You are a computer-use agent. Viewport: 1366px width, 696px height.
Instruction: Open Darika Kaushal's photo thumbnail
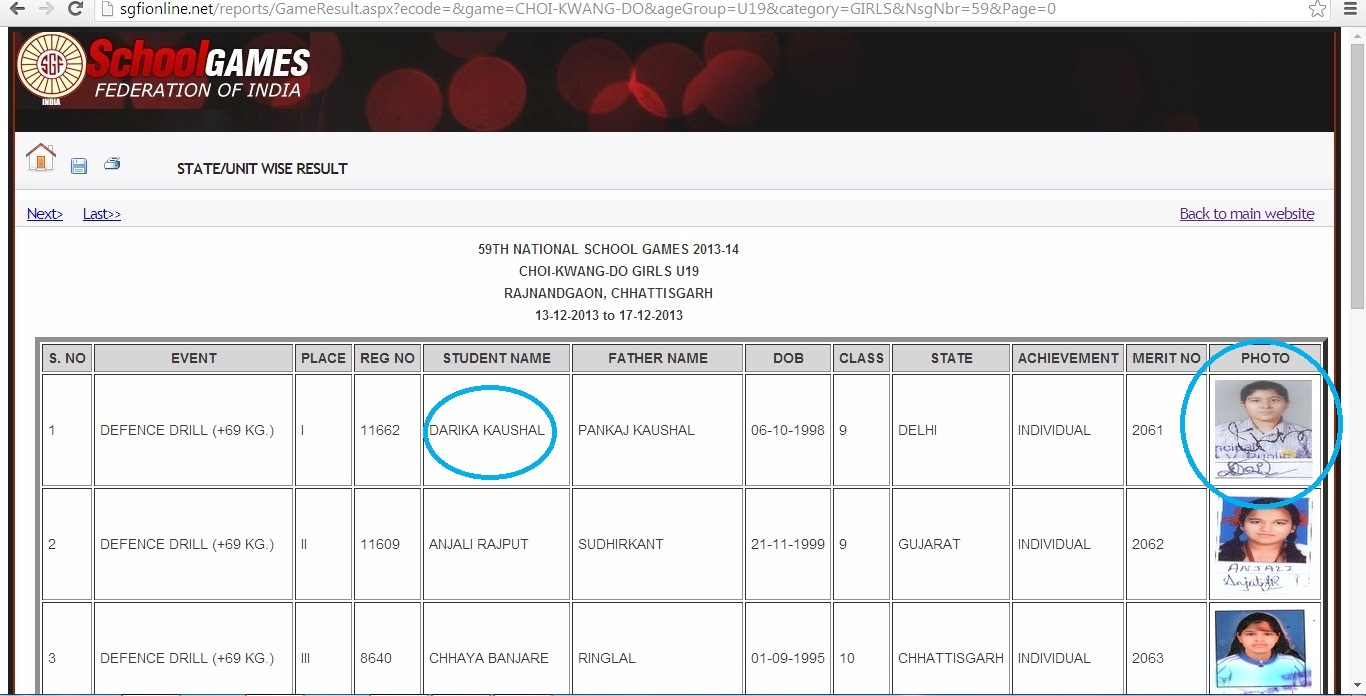point(1262,428)
